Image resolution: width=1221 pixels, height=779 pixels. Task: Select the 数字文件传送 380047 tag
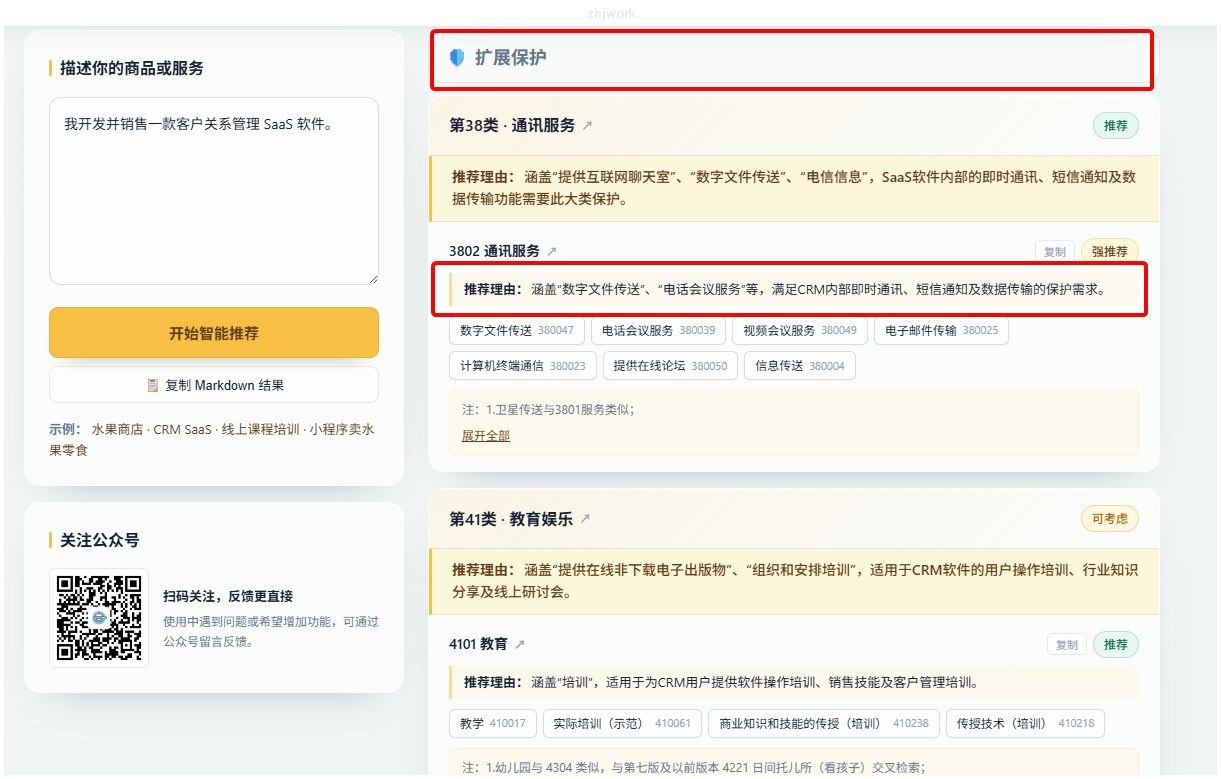tap(517, 330)
